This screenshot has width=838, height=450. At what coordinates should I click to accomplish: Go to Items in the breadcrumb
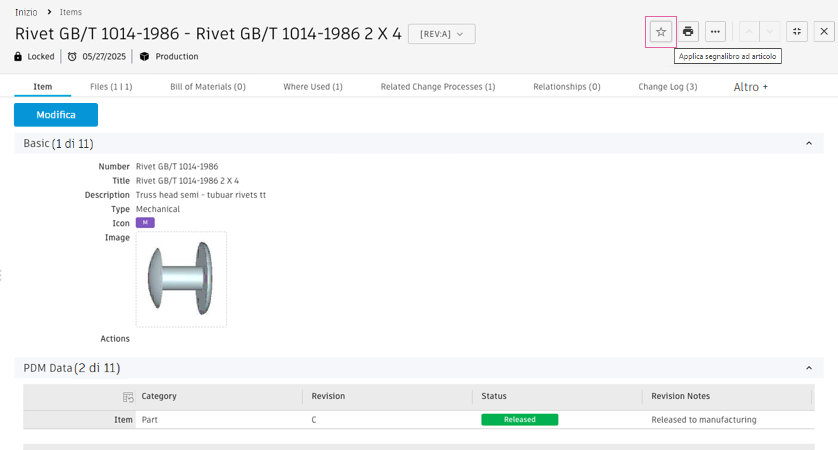point(71,12)
